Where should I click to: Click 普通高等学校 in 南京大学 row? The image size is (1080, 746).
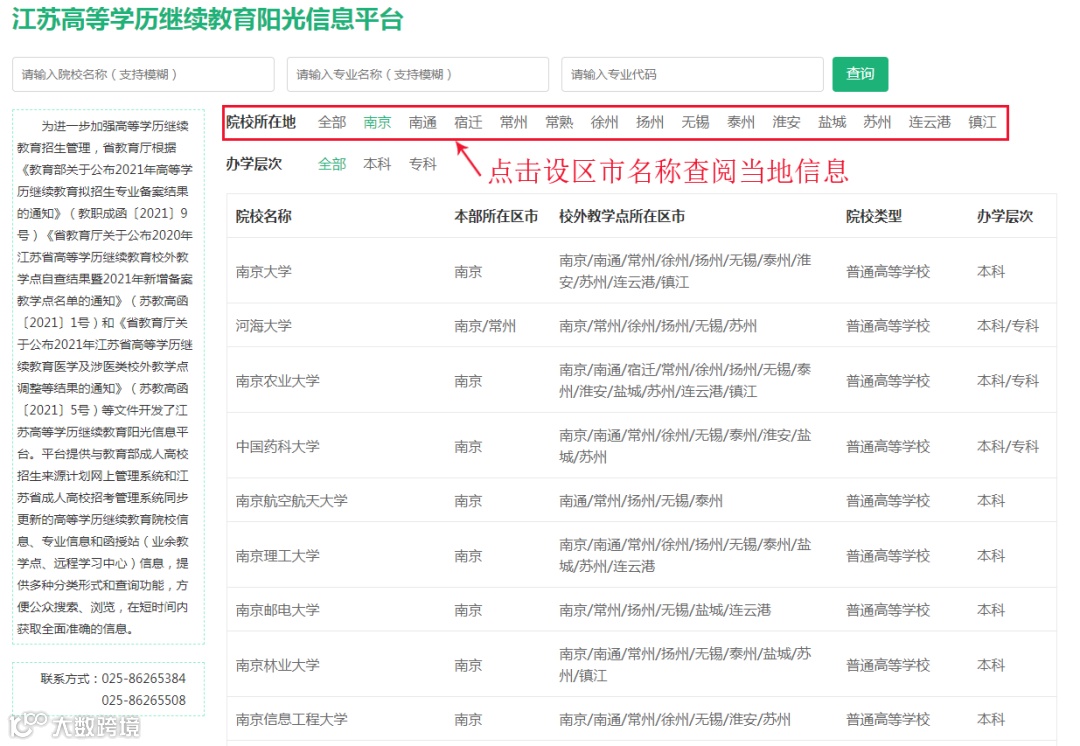[888, 271]
